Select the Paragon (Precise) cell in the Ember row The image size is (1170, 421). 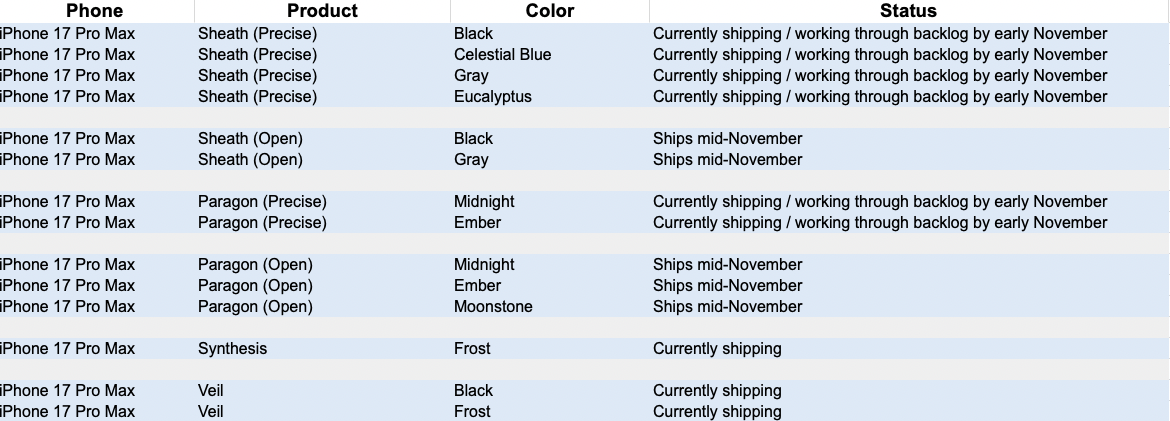point(262,222)
